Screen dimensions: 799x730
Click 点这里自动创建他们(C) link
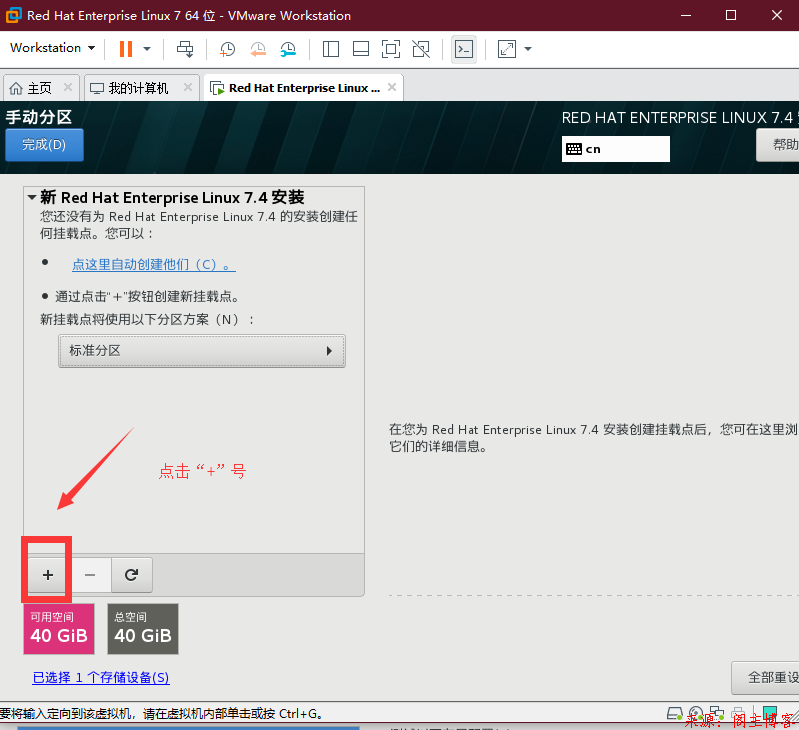[153, 264]
